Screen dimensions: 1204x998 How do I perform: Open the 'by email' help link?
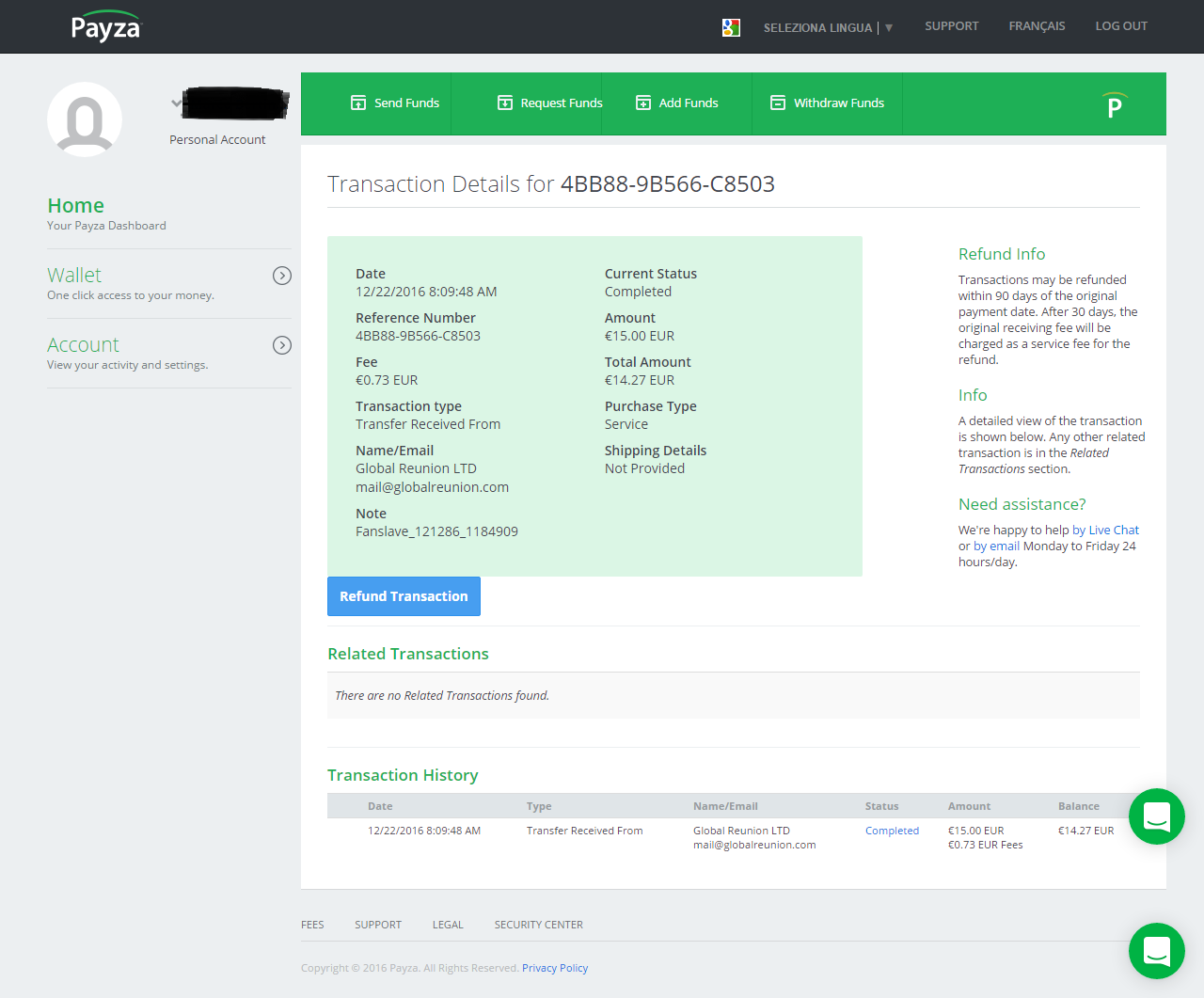coord(996,546)
